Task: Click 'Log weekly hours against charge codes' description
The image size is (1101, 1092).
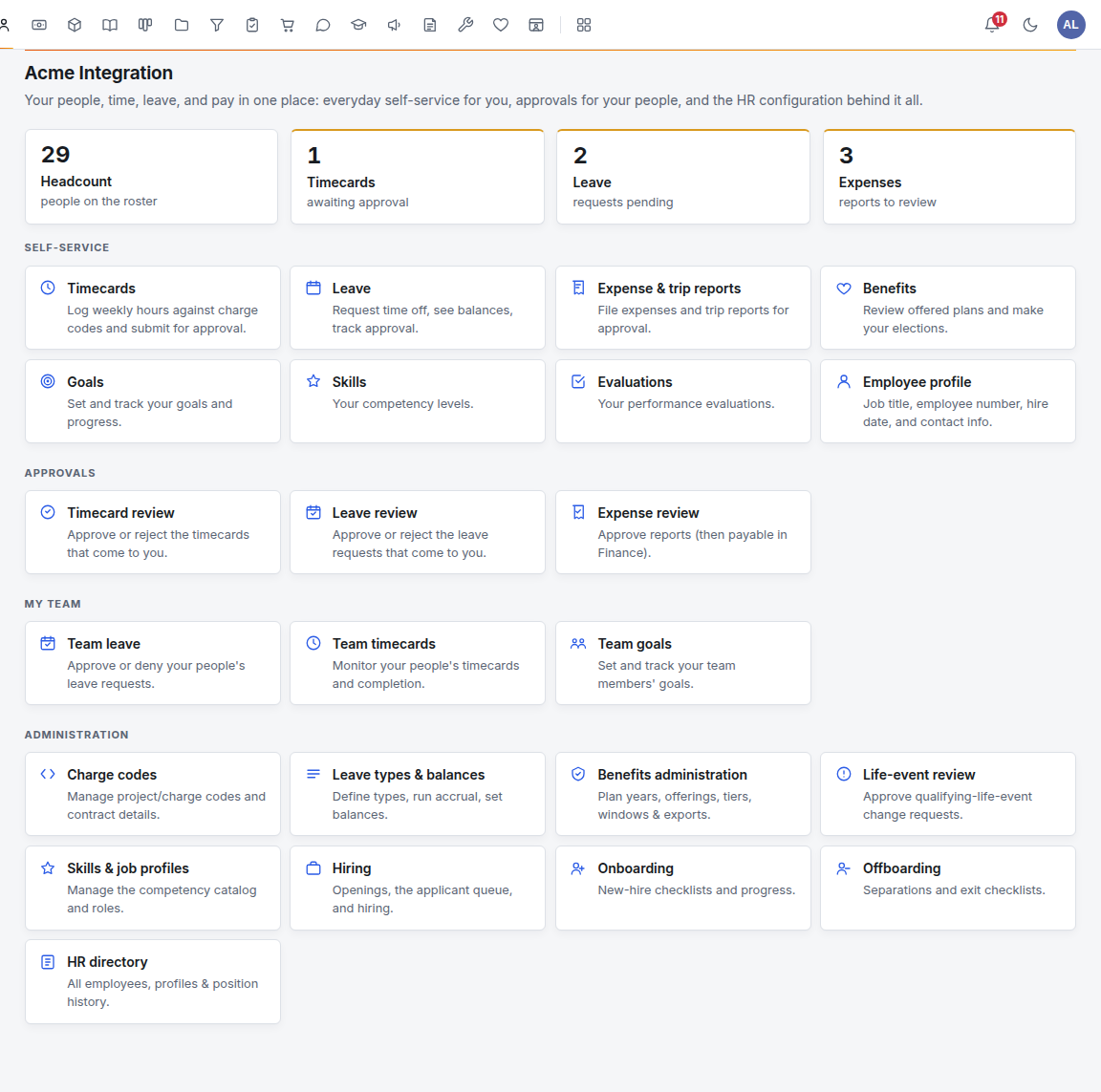Action: (162, 319)
